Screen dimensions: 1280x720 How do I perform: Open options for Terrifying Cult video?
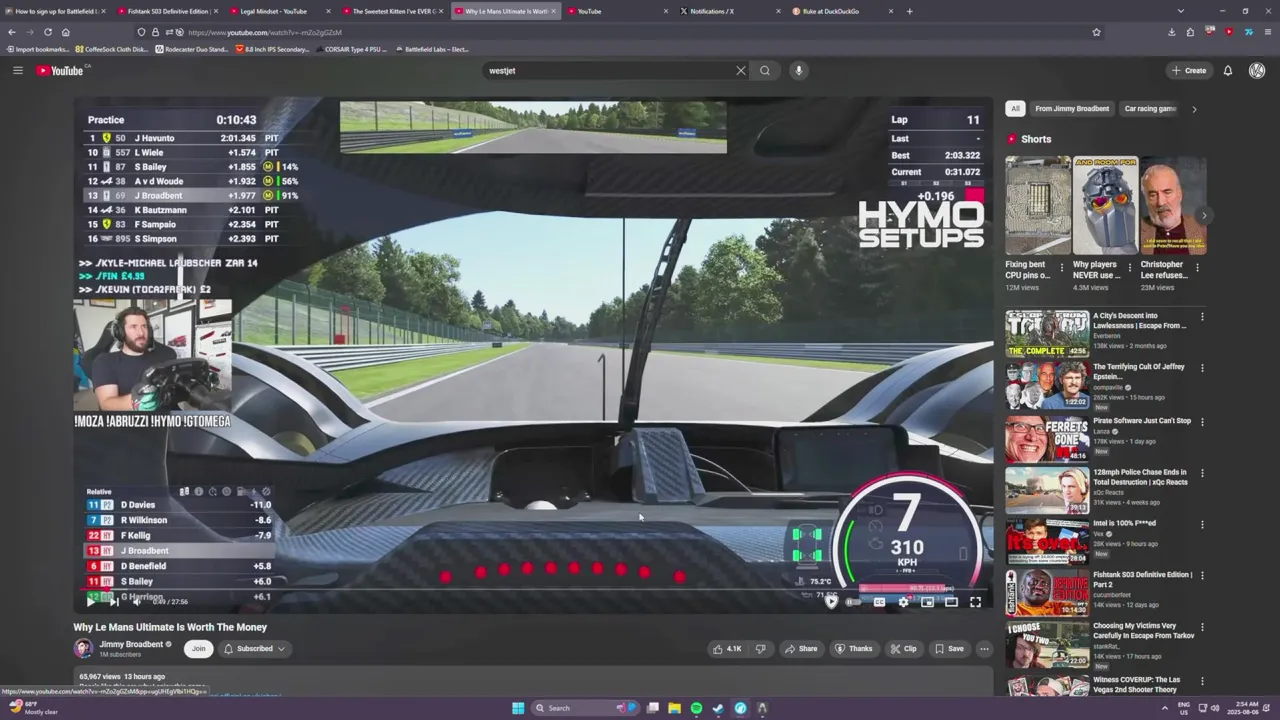pos(1202,369)
